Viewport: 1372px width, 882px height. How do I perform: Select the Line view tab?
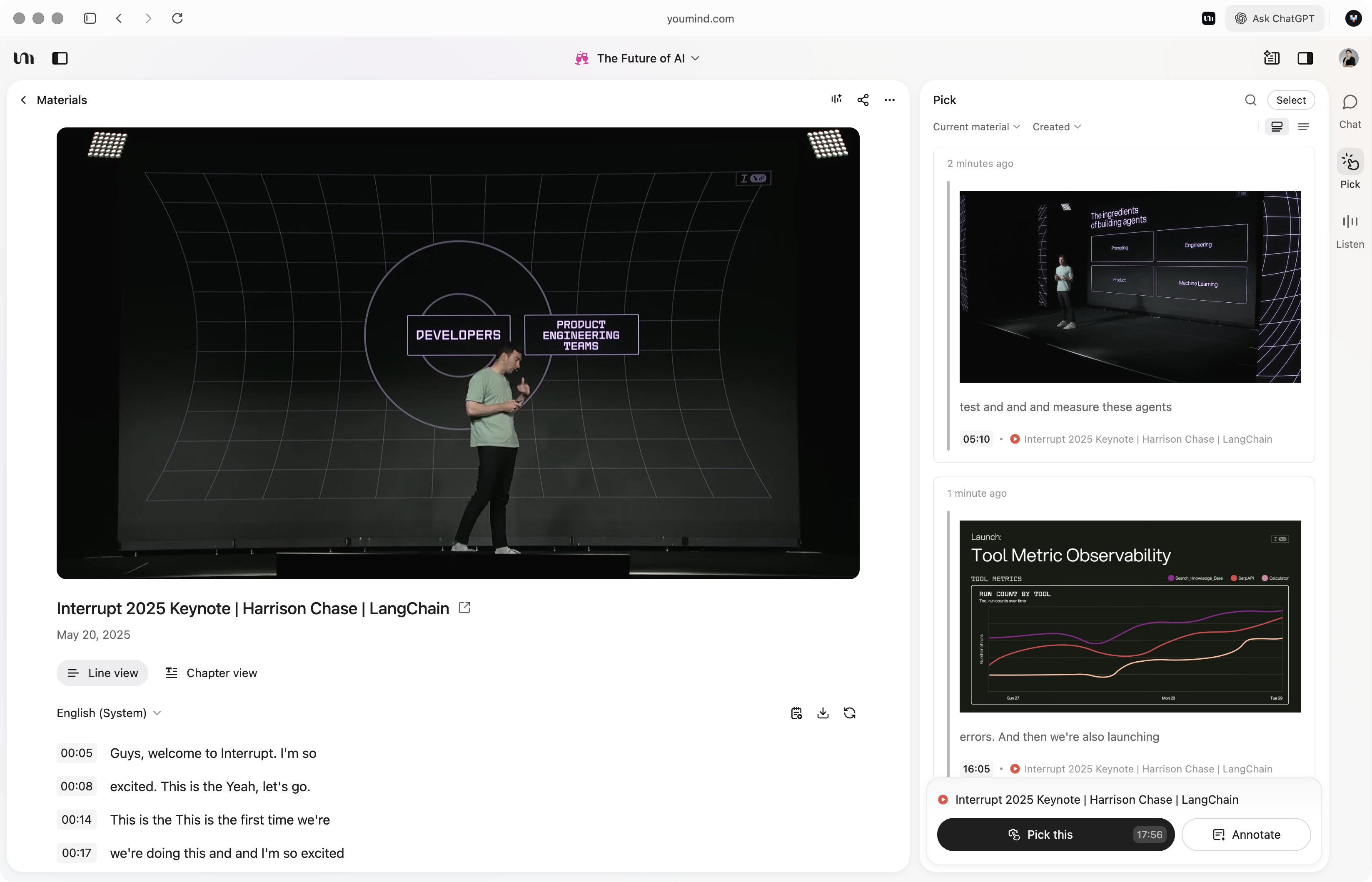(x=102, y=673)
